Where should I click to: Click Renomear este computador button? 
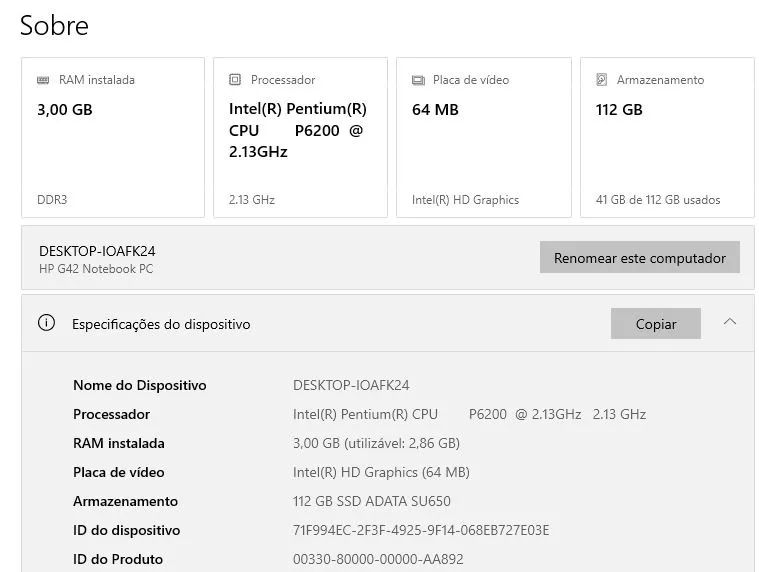[639, 257]
